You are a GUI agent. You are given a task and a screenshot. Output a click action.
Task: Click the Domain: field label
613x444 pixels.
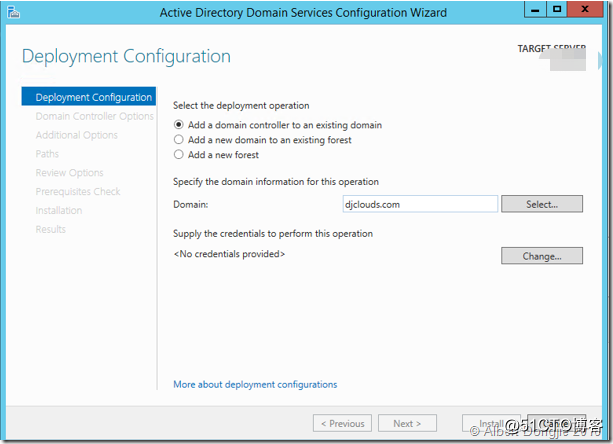pyautogui.click(x=191, y=204)
